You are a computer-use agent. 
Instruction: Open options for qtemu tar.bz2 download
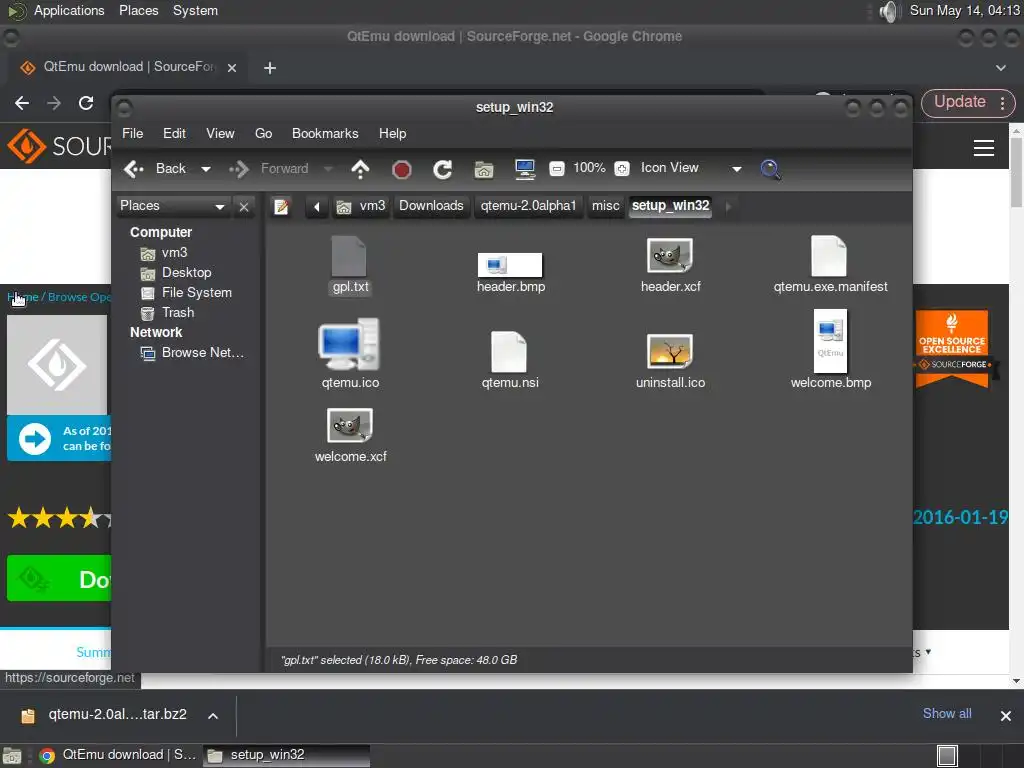pyautogui.click(x=213, y=716)
